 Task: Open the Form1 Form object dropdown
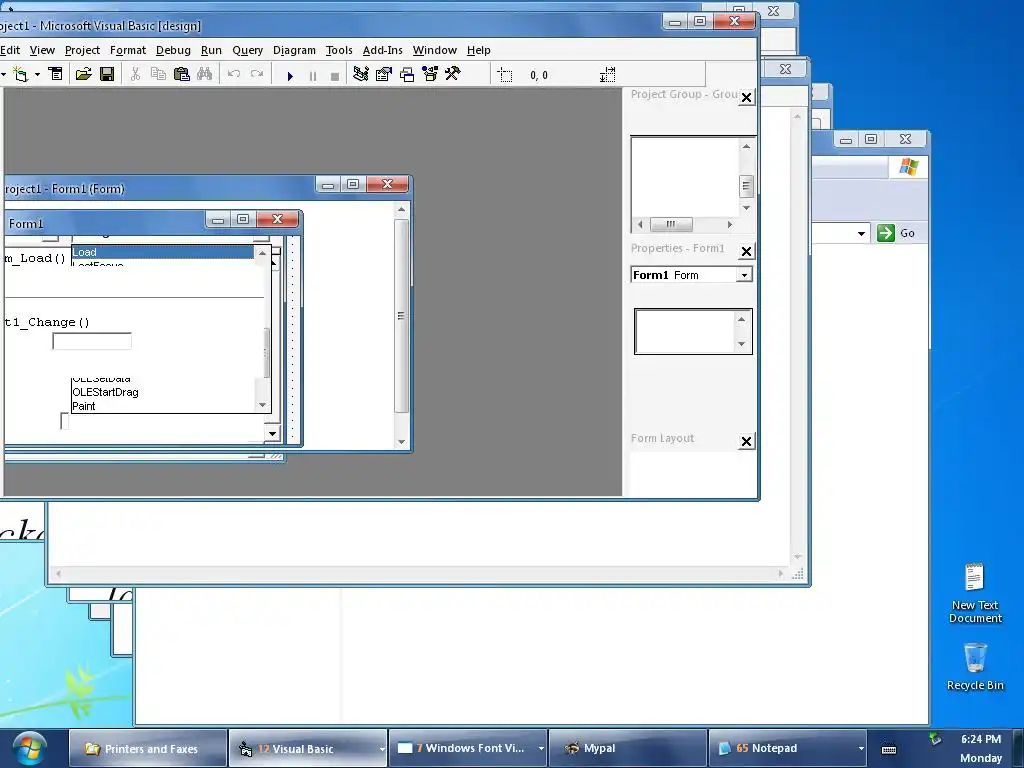tap(744, 275)
